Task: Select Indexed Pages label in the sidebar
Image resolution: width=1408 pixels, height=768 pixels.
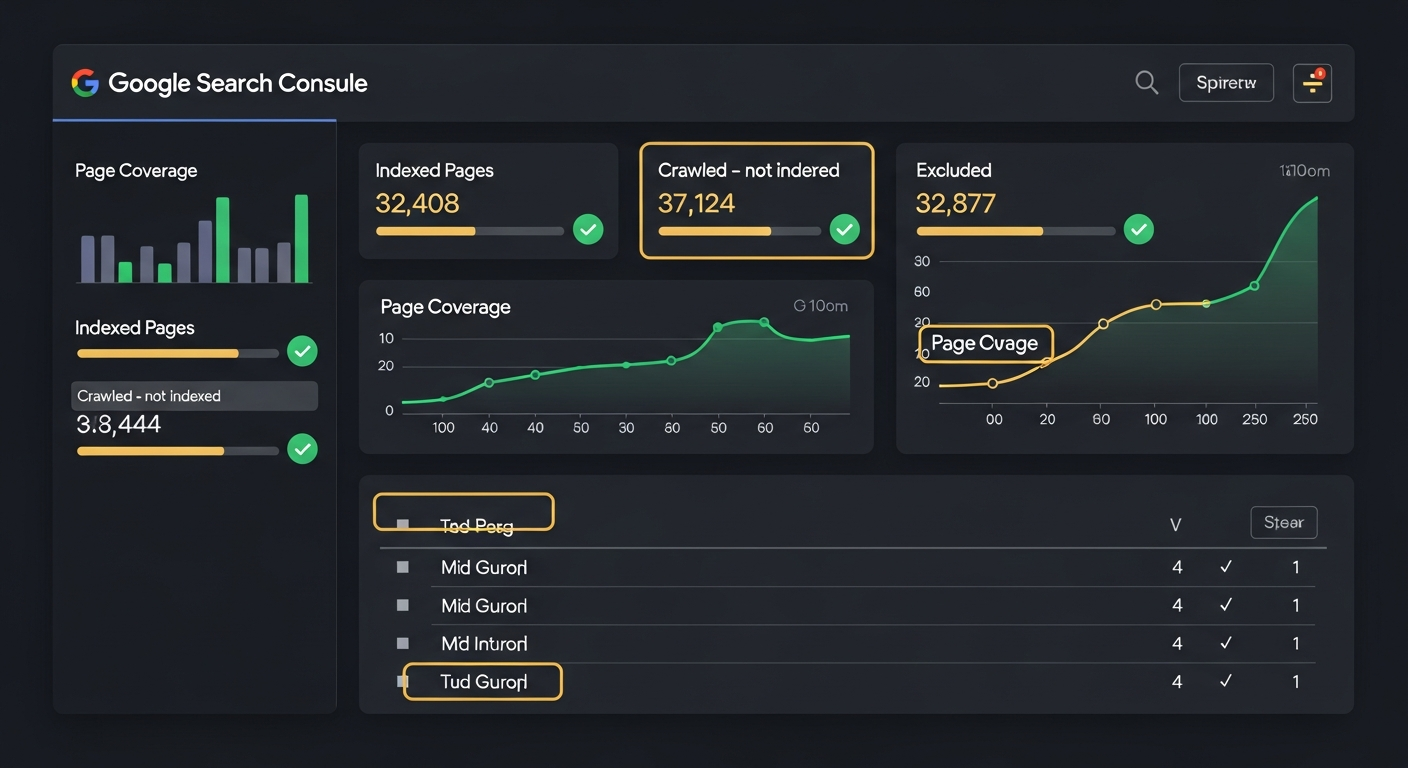Action: [134, 328]
